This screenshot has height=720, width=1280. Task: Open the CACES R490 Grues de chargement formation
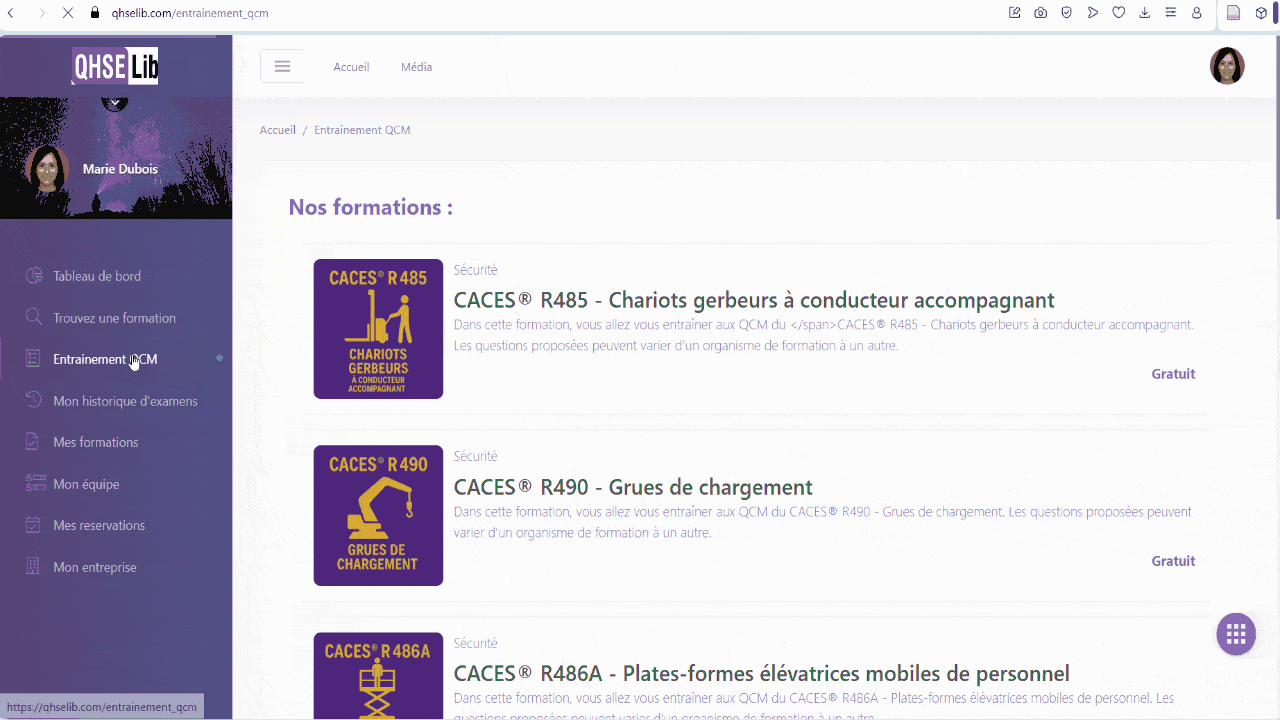point(633,487)
